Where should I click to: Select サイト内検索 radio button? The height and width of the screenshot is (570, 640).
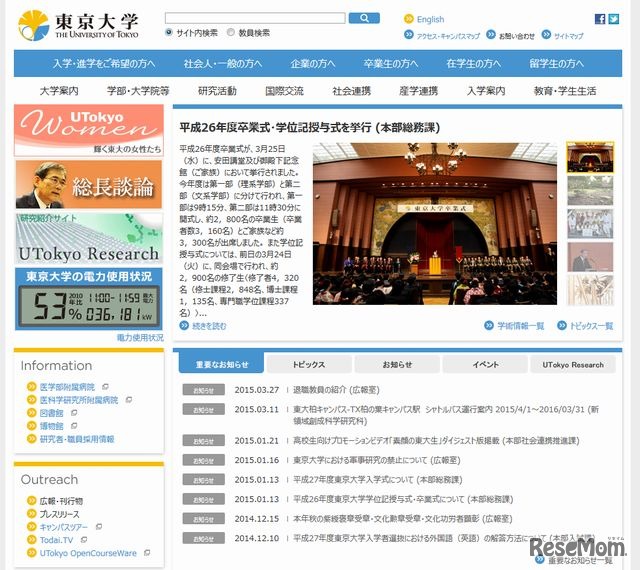point(169,32)
